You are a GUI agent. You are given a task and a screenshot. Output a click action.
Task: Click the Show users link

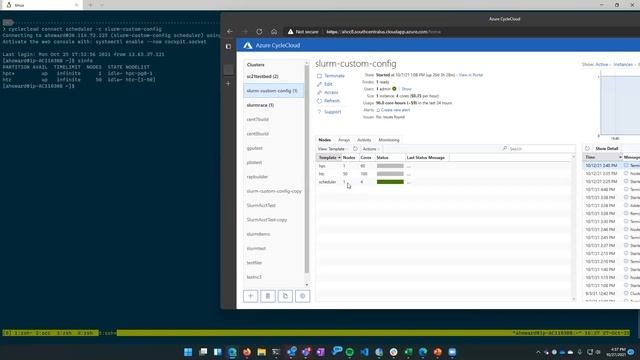pyautogui.click(x=407, y=89)
